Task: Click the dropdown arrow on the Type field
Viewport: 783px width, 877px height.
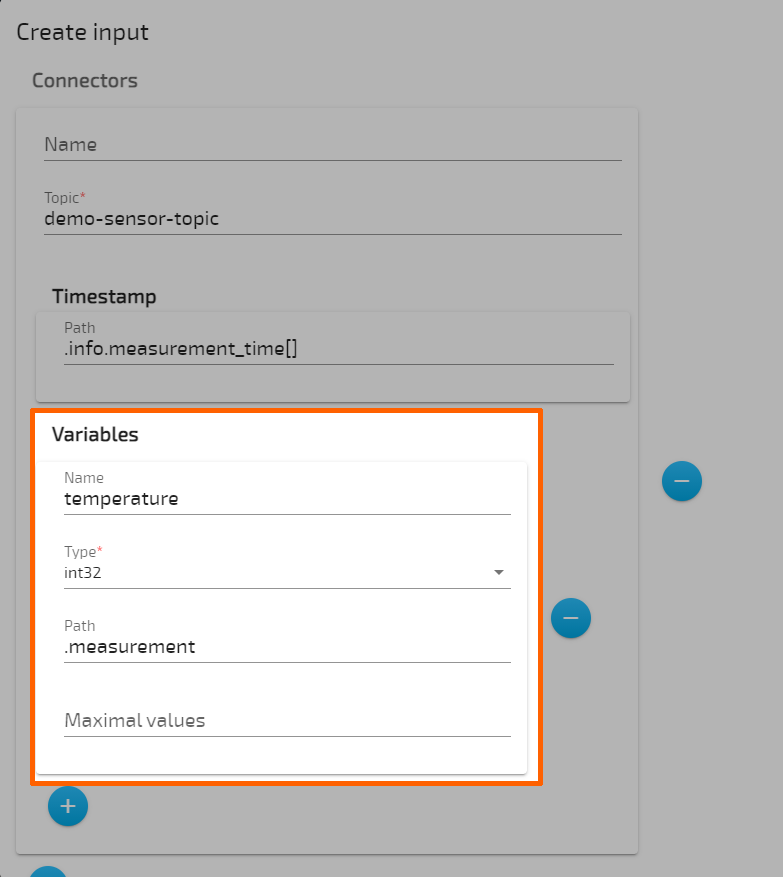Action: tap(498, 573)
